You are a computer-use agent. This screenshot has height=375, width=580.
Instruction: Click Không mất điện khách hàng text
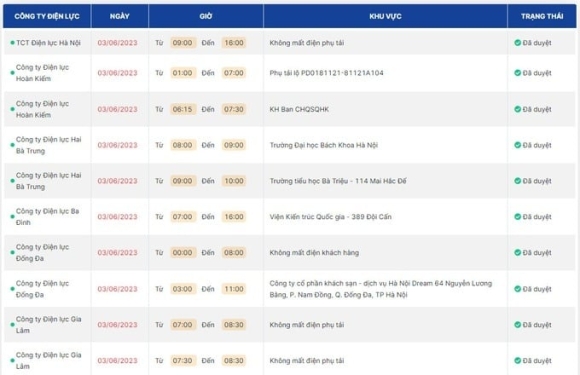[x=314, y=253]
